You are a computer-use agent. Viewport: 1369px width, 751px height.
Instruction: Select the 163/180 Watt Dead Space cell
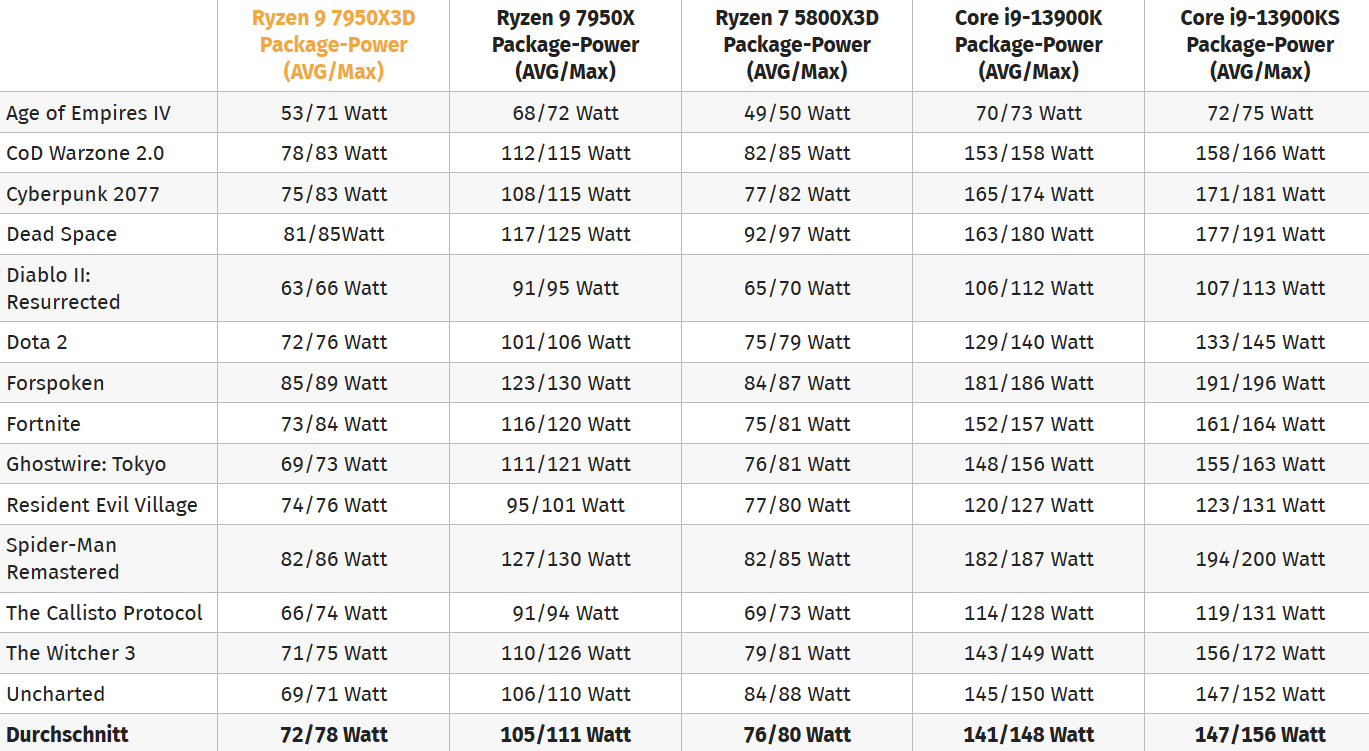[1028, 234]
